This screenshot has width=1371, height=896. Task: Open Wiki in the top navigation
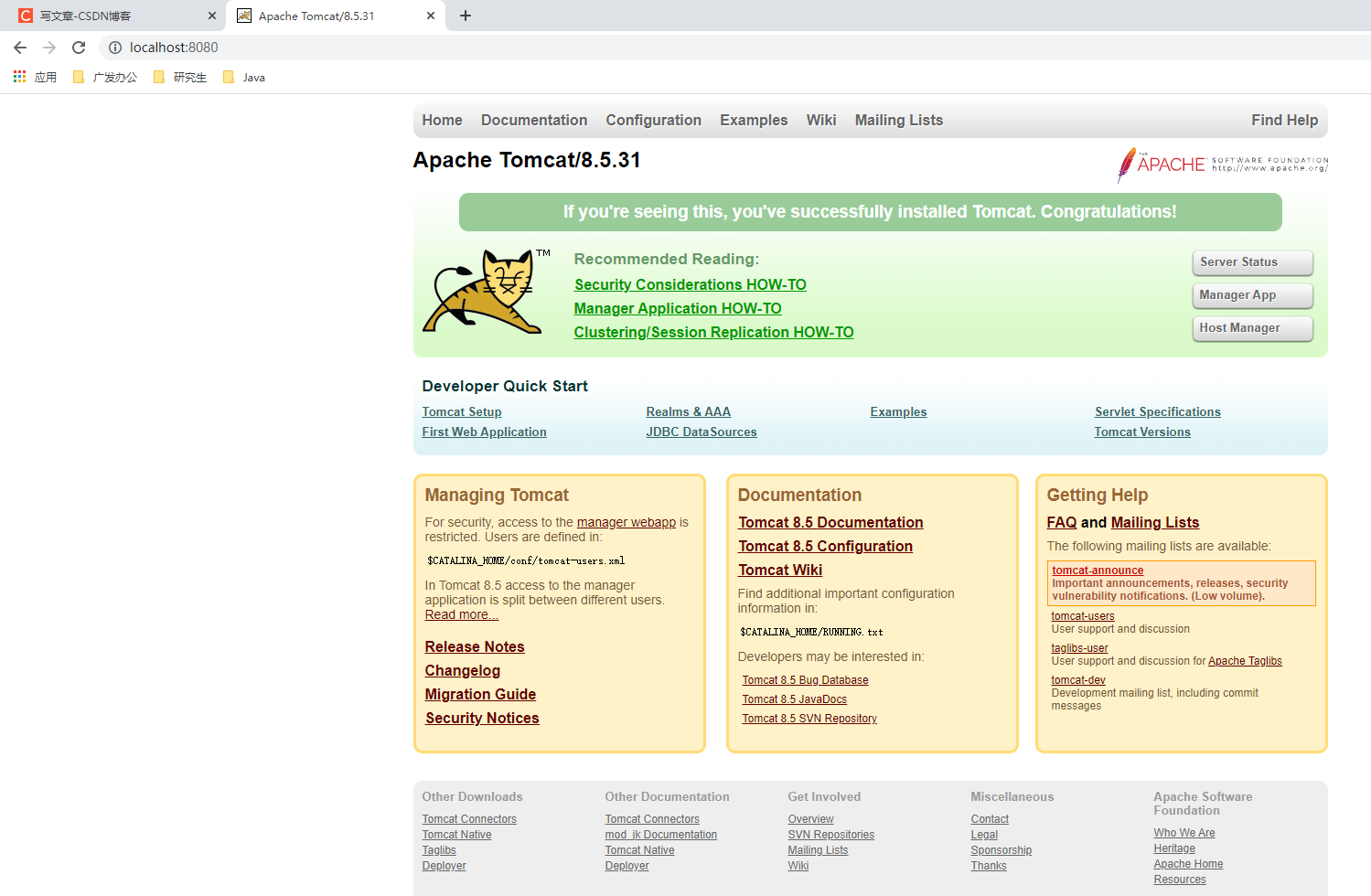pyautogui.click(x=821, y=121)
